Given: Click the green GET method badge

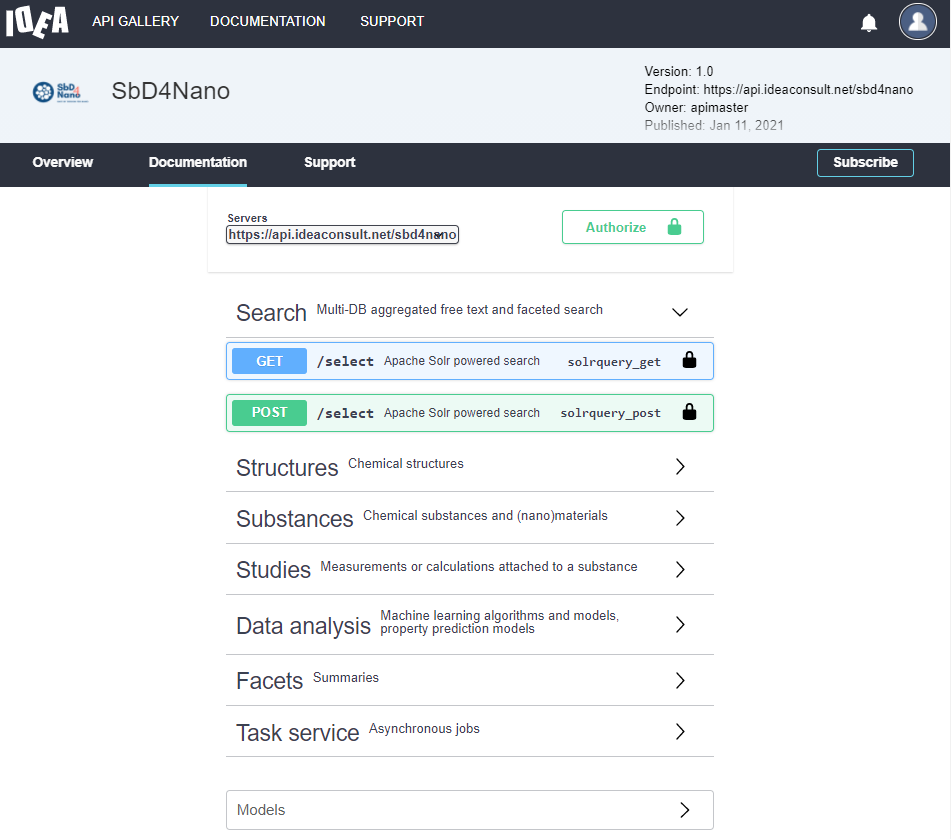Looking at the screenshot, I should [269, 361].
